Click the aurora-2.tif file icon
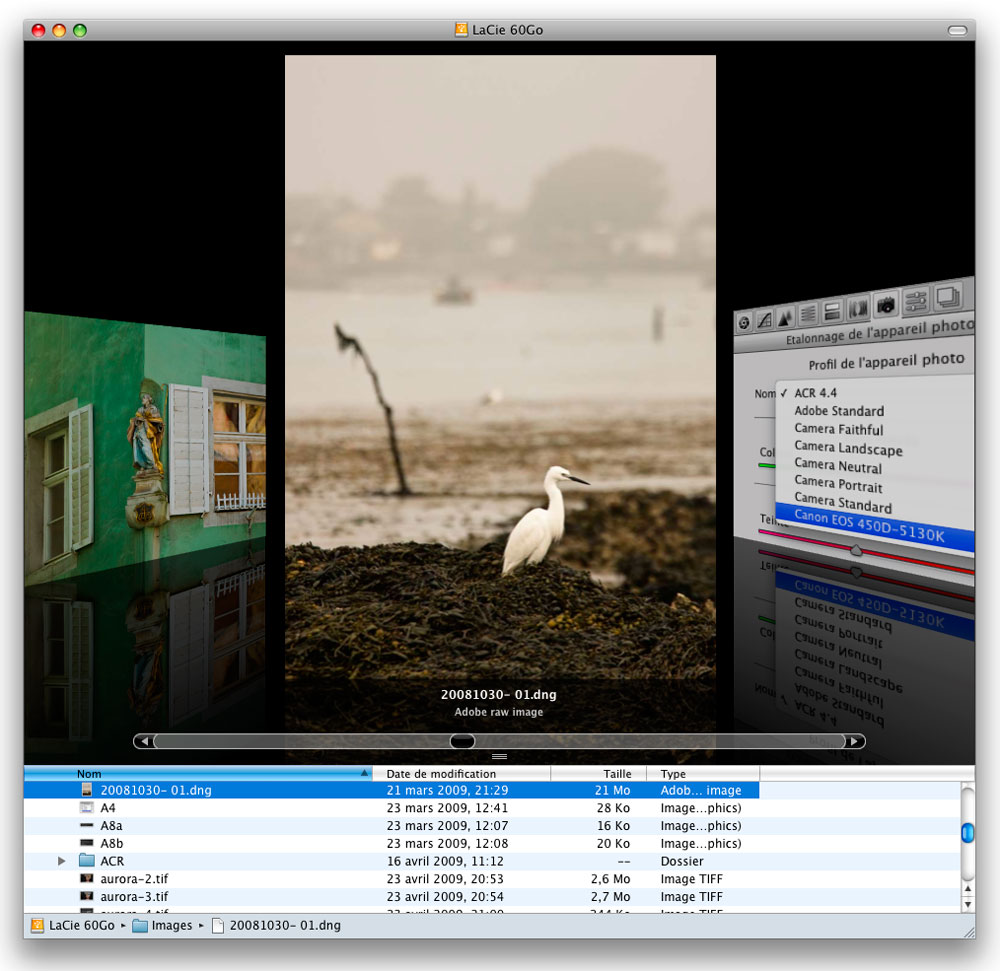Image resolution: width=1000 pixels, height=971 pixels. click(87, 879)
